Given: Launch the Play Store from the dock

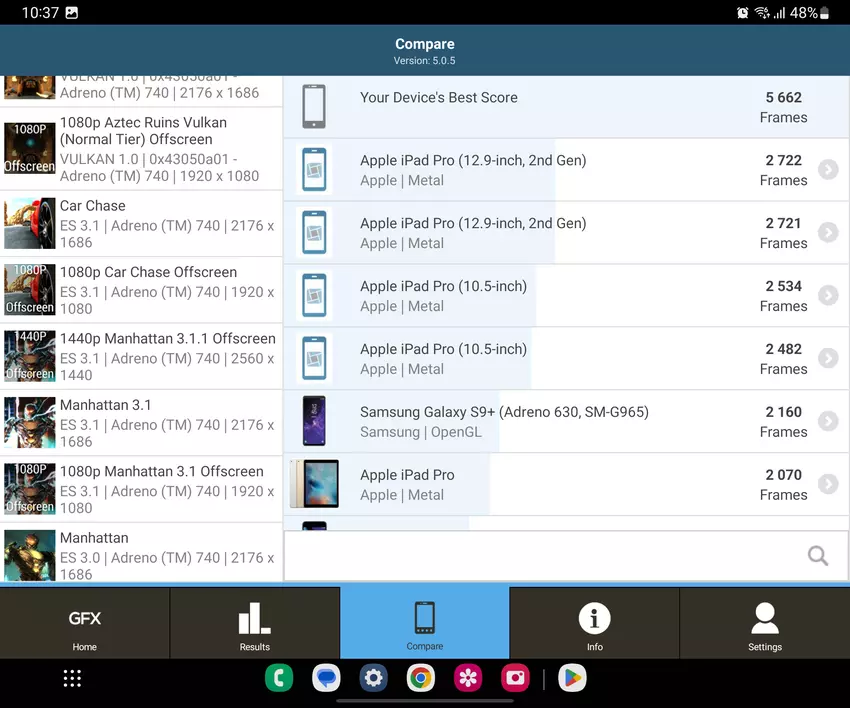Looking at the screenshot, I should [572, 679].
